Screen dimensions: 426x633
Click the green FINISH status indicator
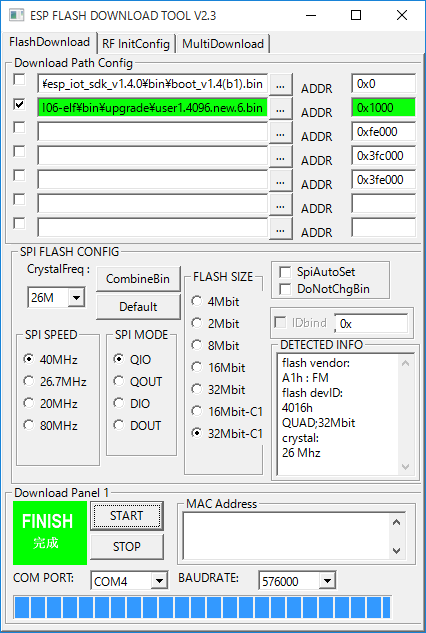[x=50, y=533]
